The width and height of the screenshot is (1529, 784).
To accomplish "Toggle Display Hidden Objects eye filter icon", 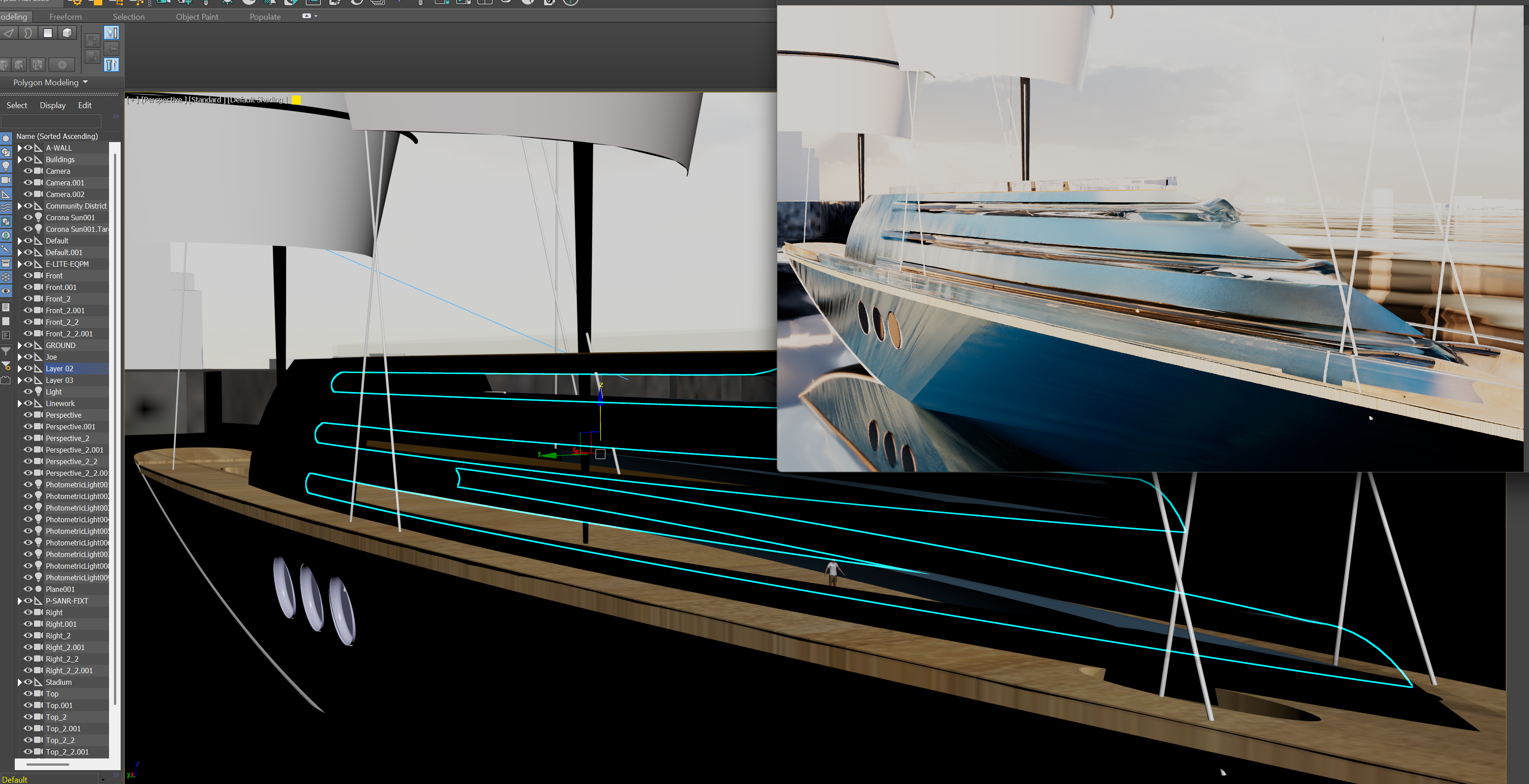I will click(x=6, y=290).
